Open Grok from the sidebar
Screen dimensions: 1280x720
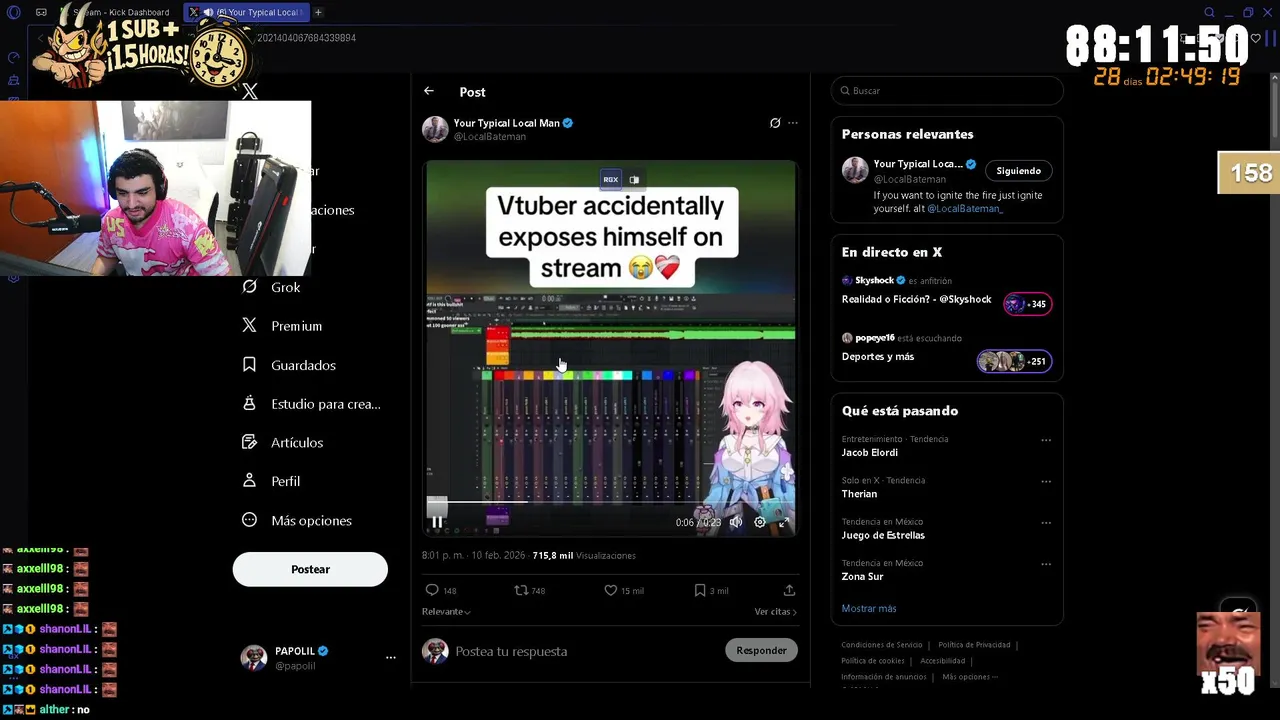pos(272,287)
